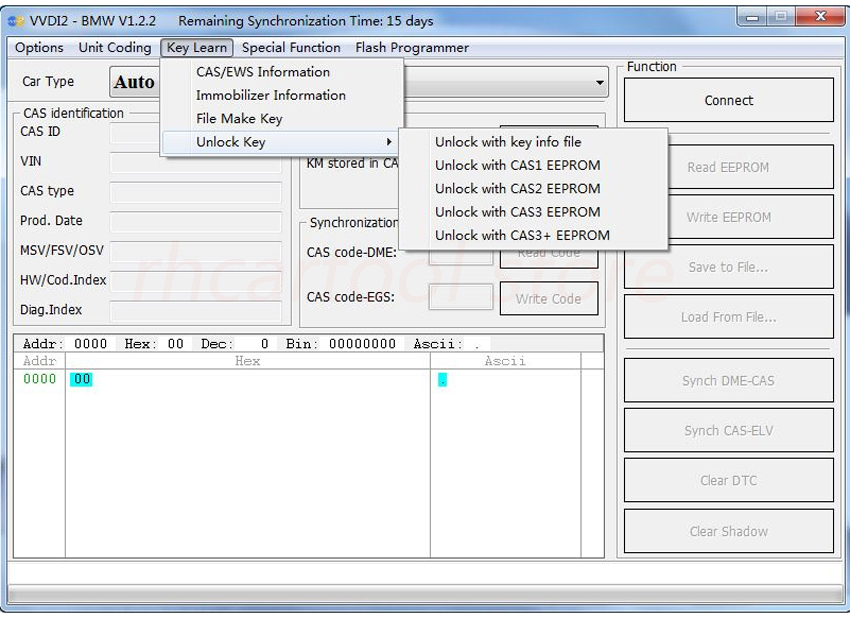This screenshot has height=618, width=850.
Task: Select the highlighted Ascii dot cell
Action: pos(442,380)
